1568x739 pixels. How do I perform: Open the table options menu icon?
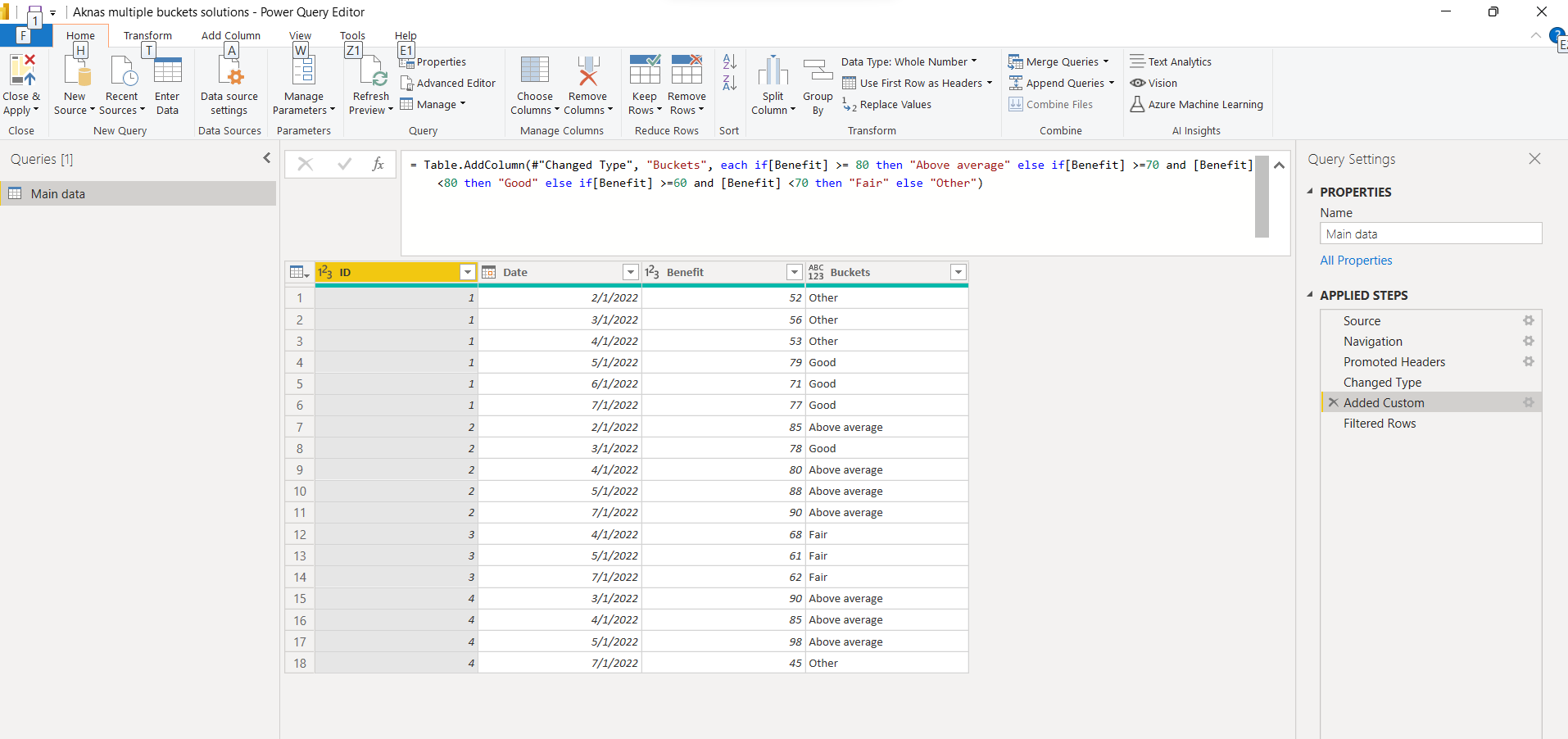click(299, 272)
